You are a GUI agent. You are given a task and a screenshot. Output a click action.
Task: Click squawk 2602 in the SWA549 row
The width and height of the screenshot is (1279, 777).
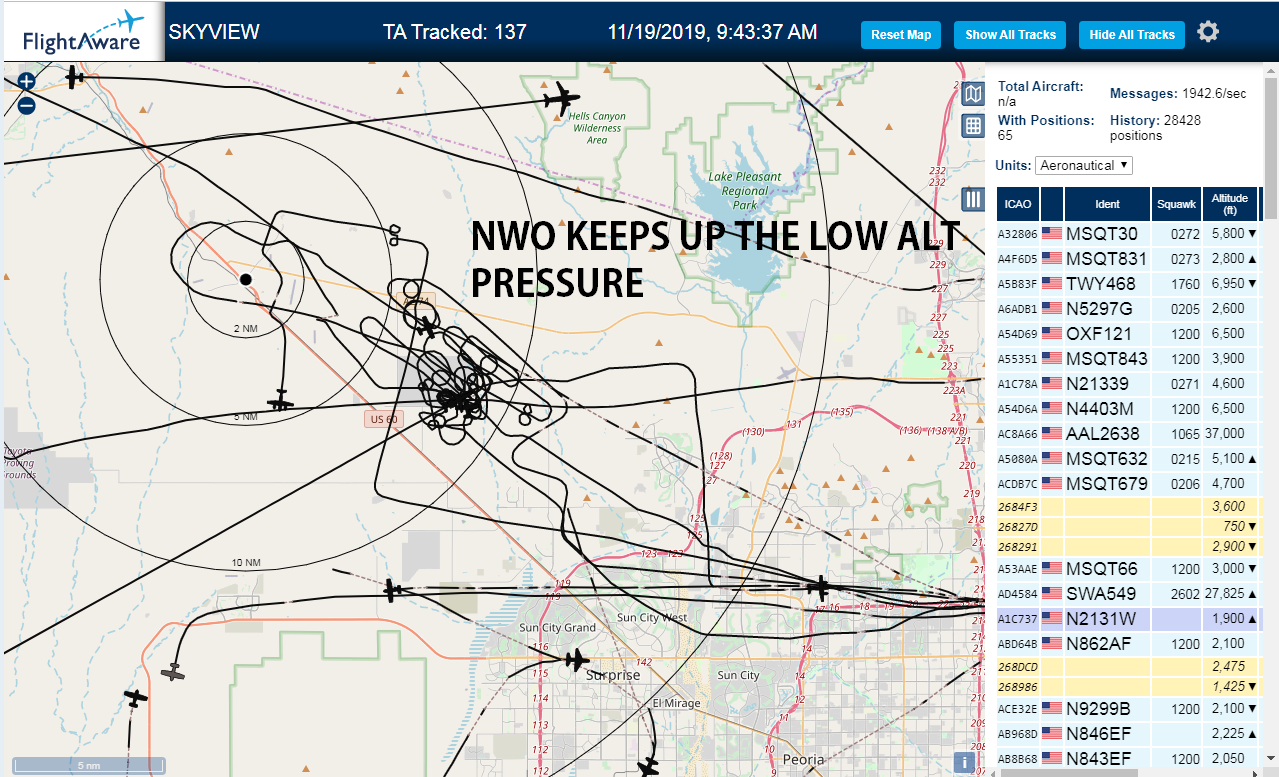(1185, 594)
